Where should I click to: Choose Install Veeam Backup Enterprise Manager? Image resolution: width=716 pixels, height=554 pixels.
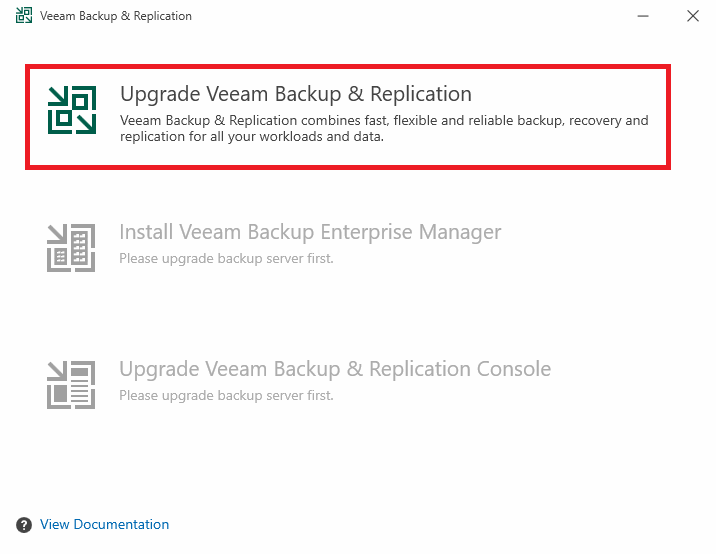tap(310, 232)
